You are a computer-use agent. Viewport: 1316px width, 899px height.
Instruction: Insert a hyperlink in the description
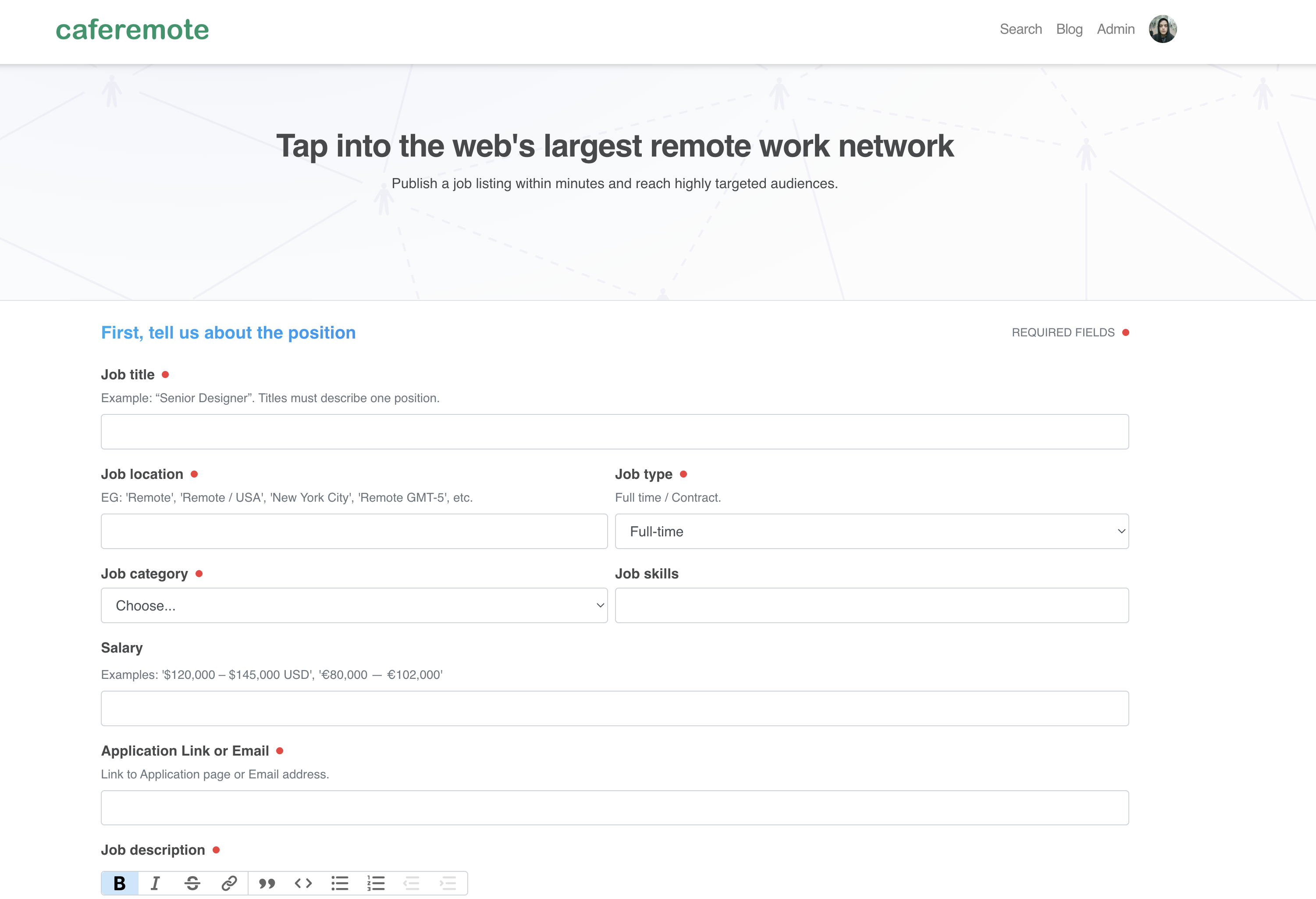(229, 883)
